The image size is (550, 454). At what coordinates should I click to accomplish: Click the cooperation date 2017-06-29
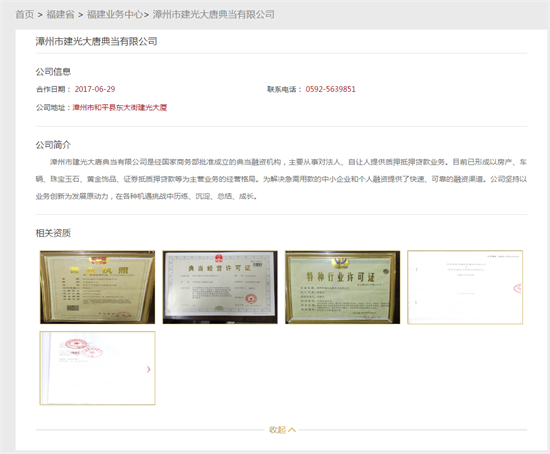[x=95, y=89]
